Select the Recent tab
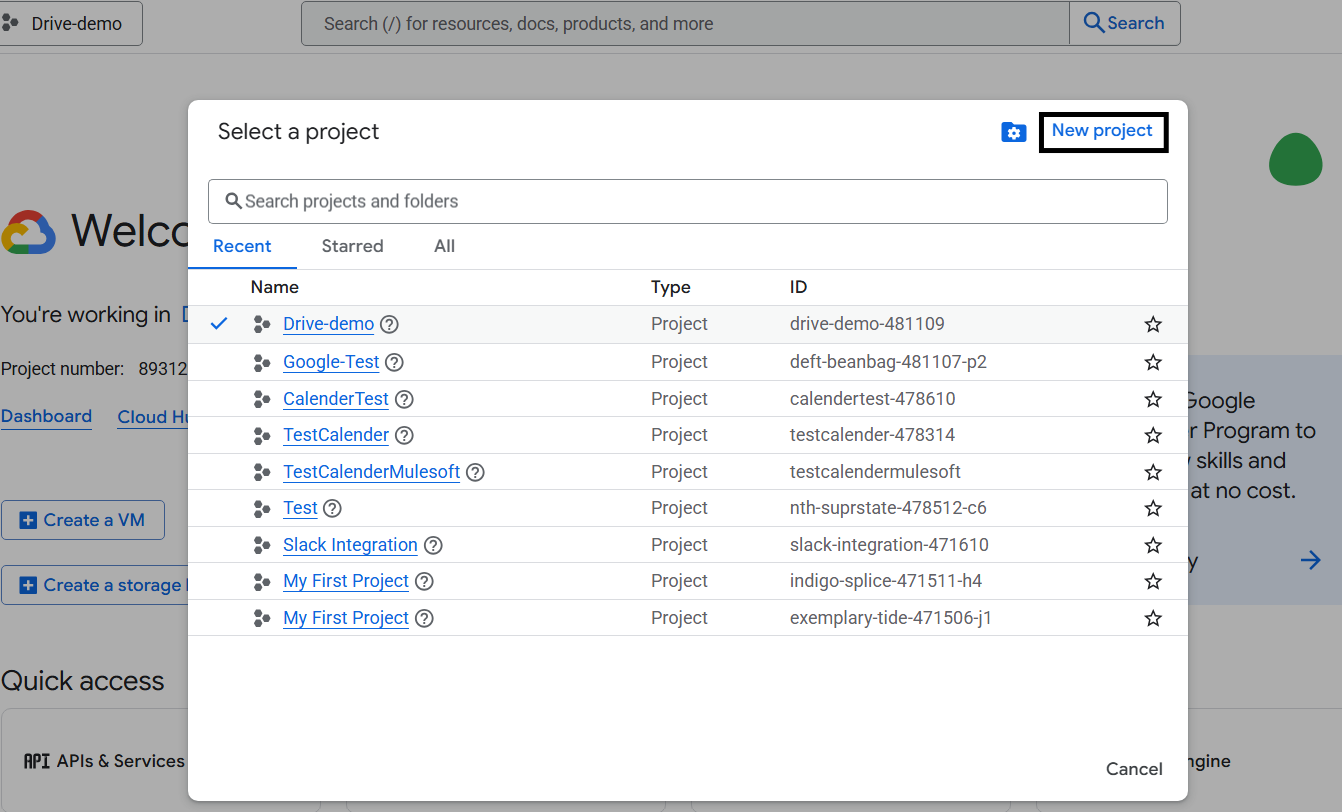This screenshot has width=1342, height=812. [x=242, y=246]
